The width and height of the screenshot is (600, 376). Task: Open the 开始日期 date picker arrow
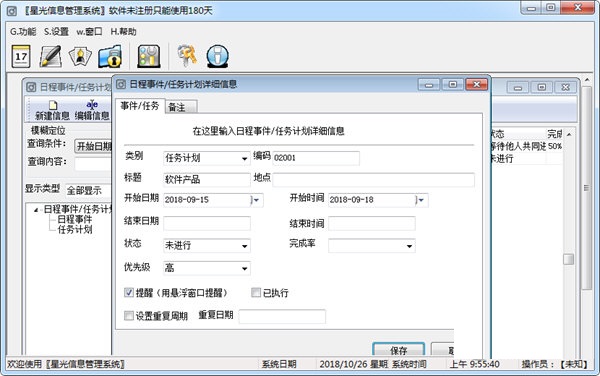pos(256,200)
